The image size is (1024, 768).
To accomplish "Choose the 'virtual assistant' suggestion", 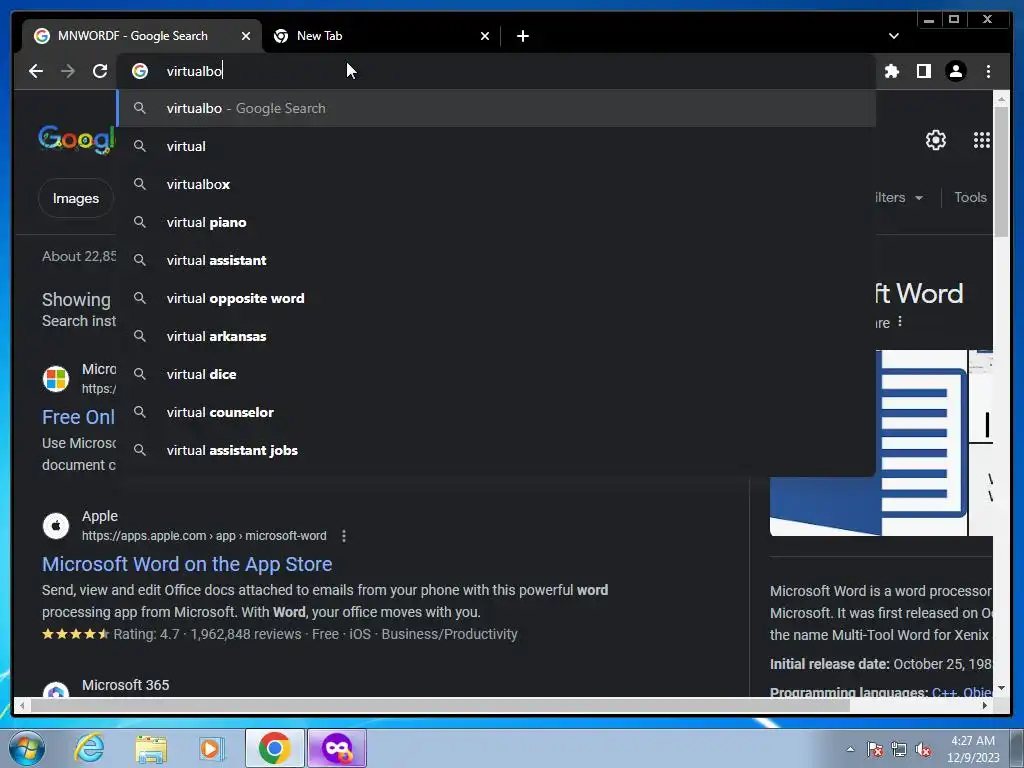I will (496, 260).
